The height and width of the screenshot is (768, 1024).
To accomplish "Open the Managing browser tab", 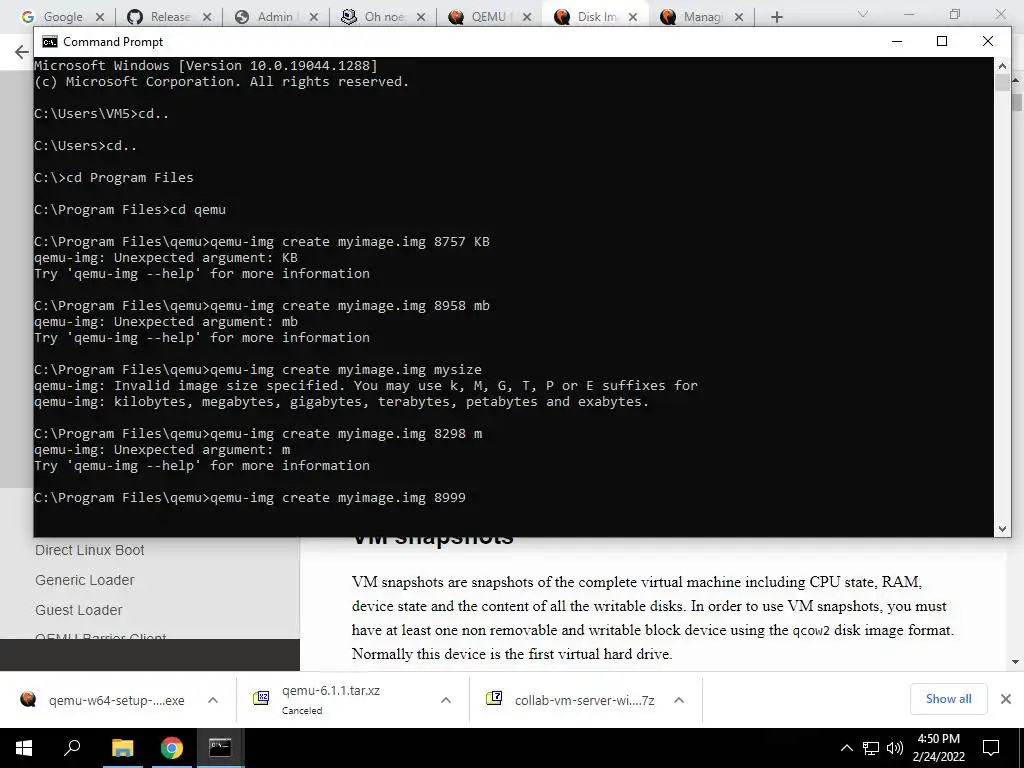I will point(694,17).
